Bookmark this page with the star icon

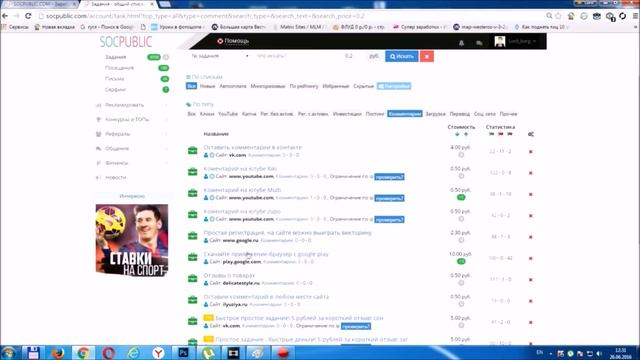click(x=558, y=16)
